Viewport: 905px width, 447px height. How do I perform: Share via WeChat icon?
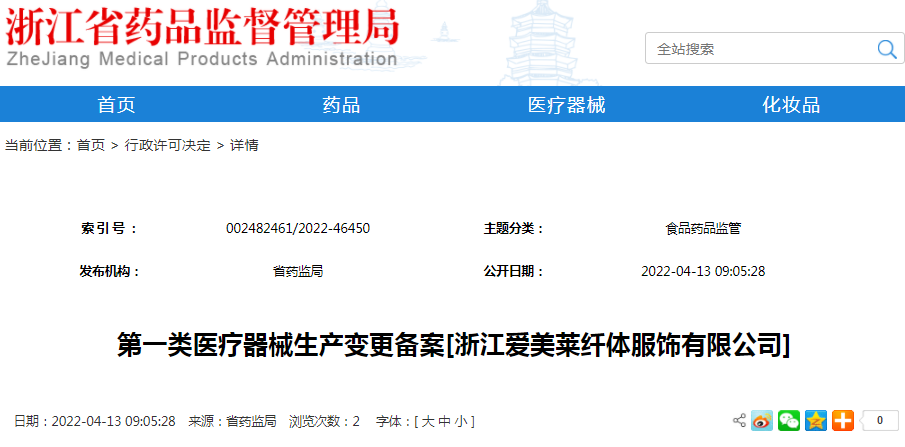point(788,420)
